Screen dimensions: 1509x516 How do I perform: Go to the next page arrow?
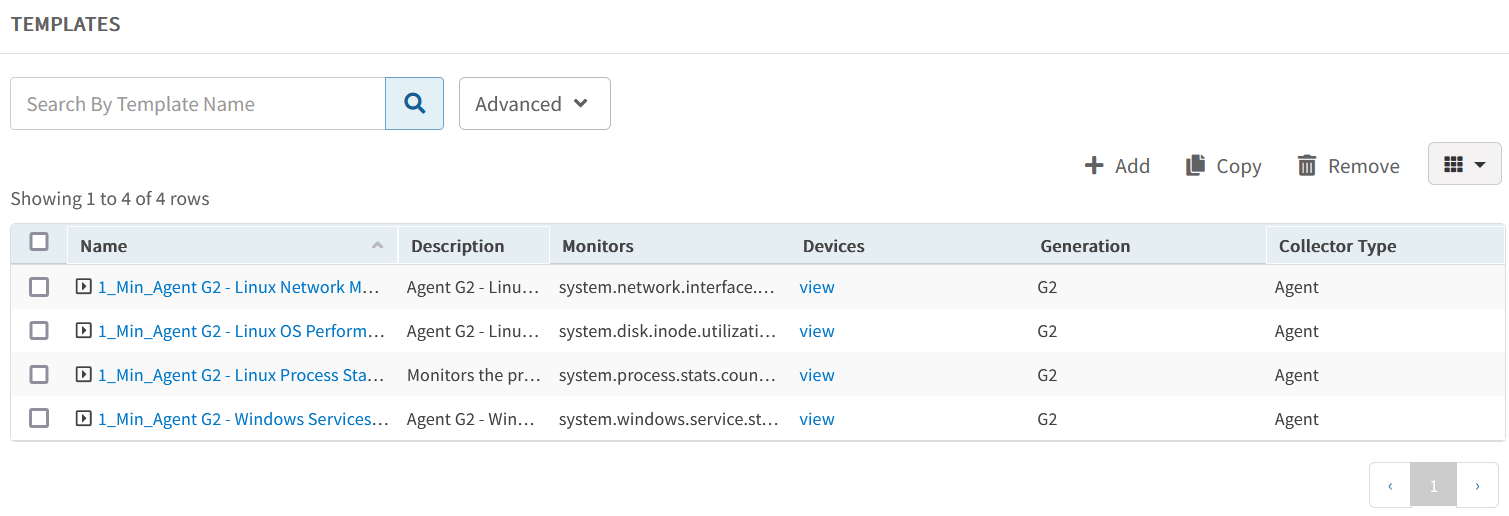[x=1477, y=486]
